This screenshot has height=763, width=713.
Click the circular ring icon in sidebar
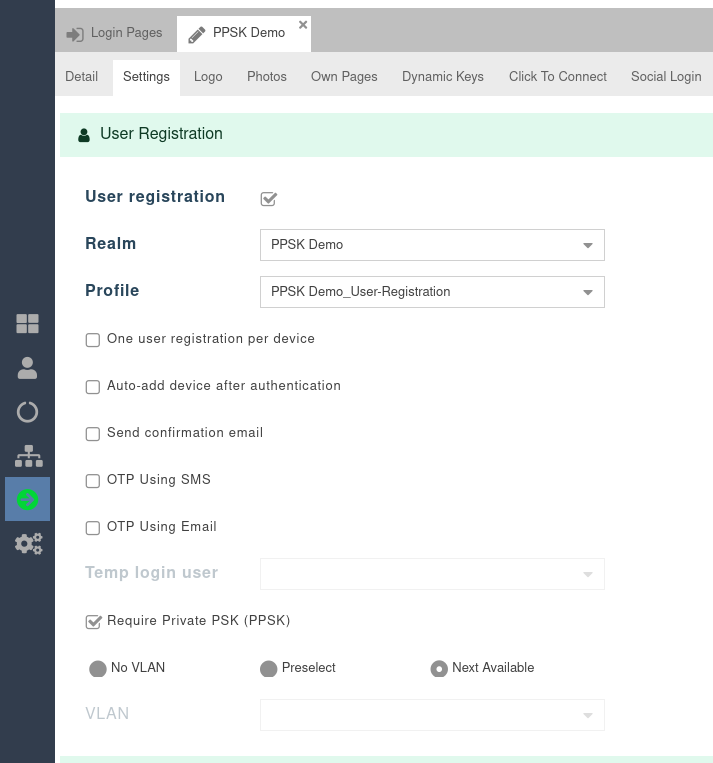pos(28,412)
